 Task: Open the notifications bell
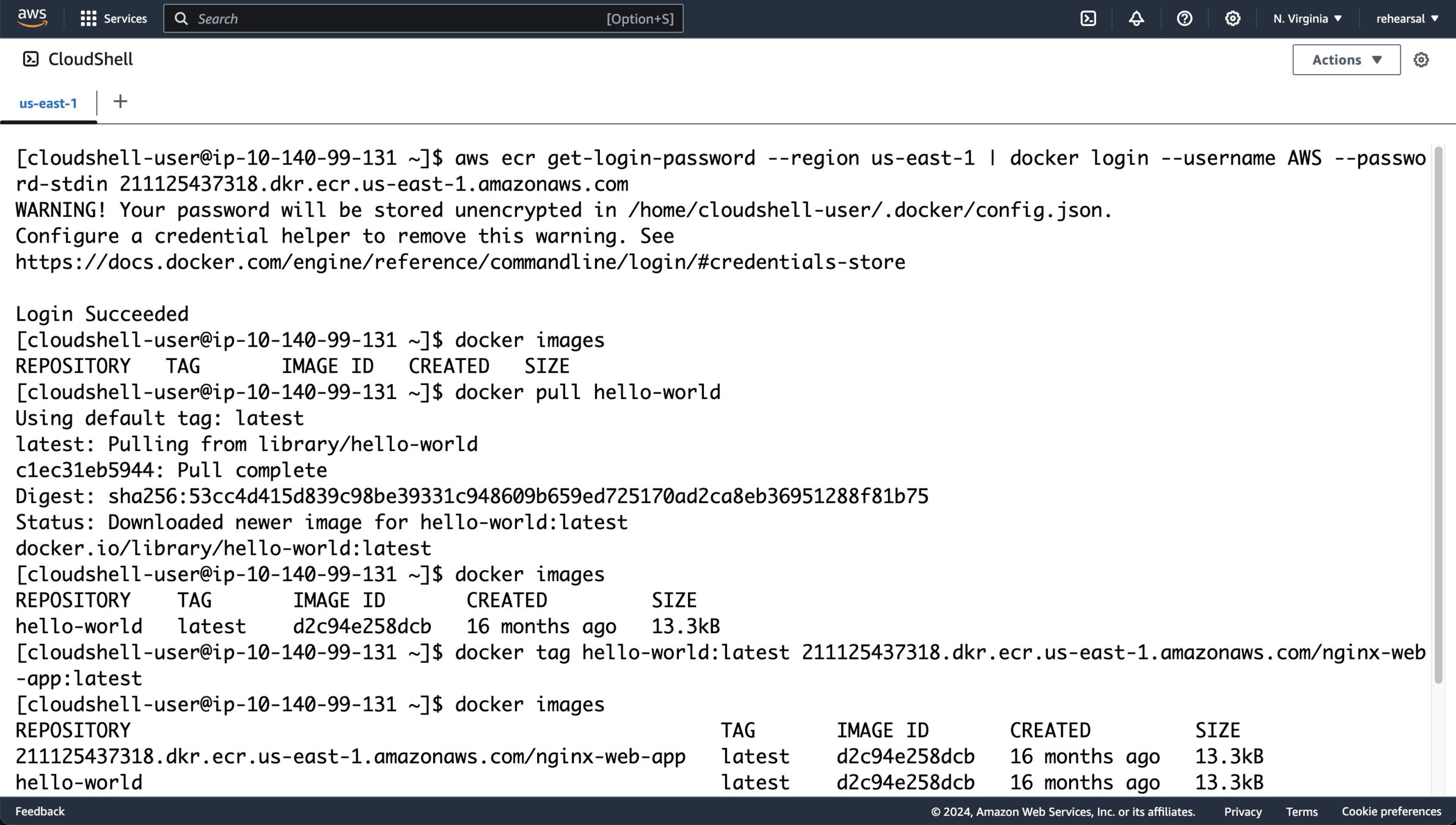tap(1136, 18)
